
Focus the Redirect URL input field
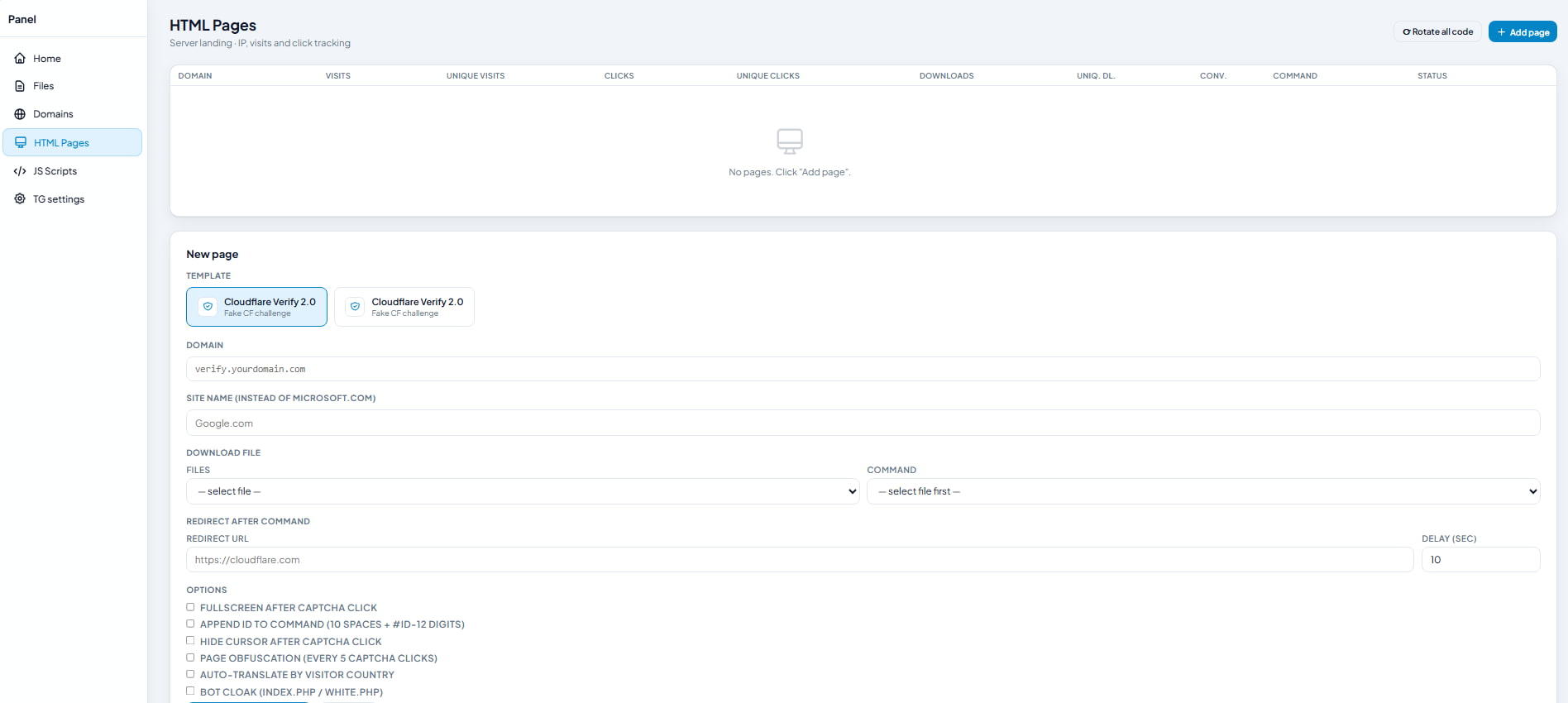coord(800,560)
